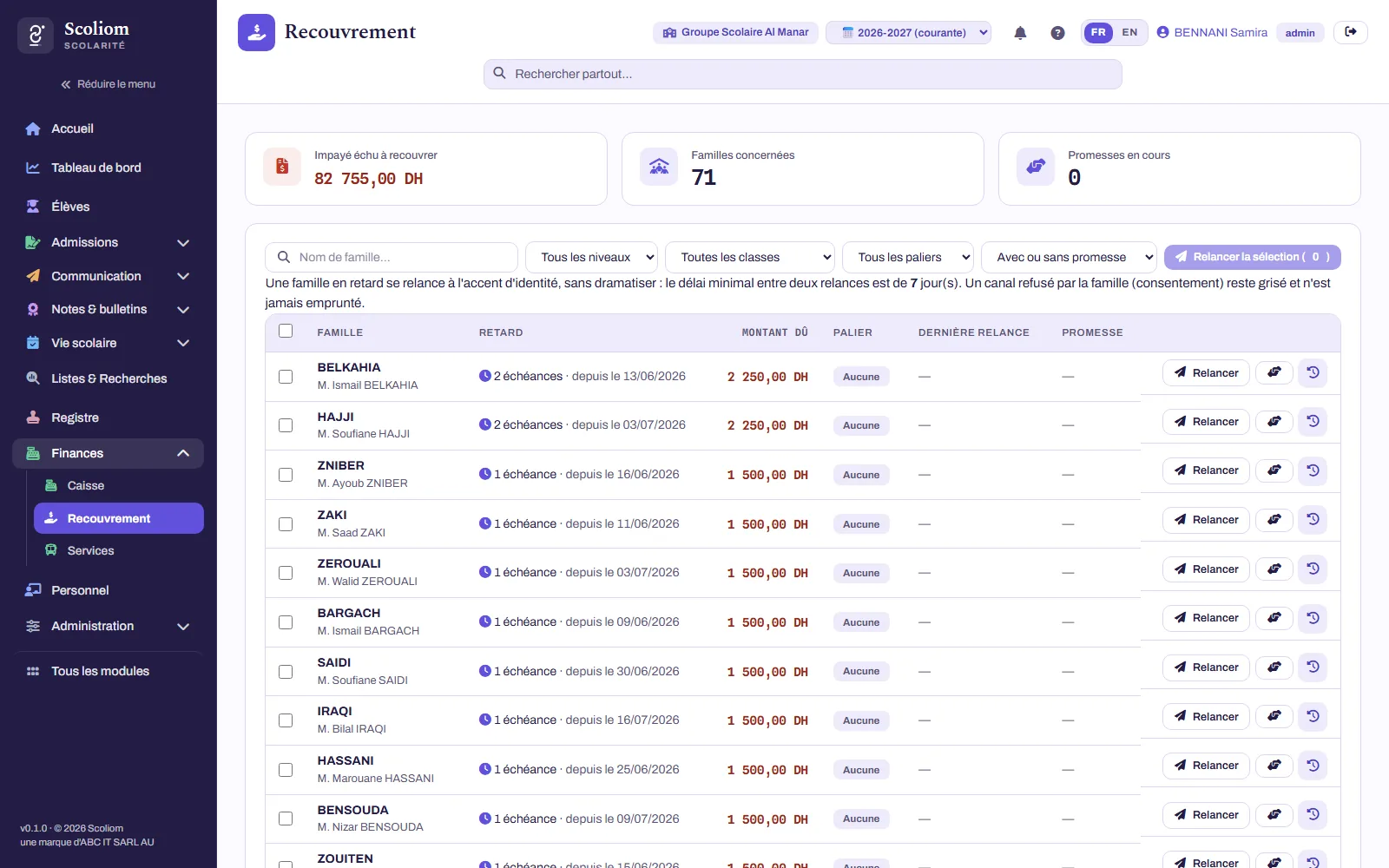Screen dimensions: 1389x868
Task: Check the ZAKI family checkbox
Action: [x=286, y=524]
